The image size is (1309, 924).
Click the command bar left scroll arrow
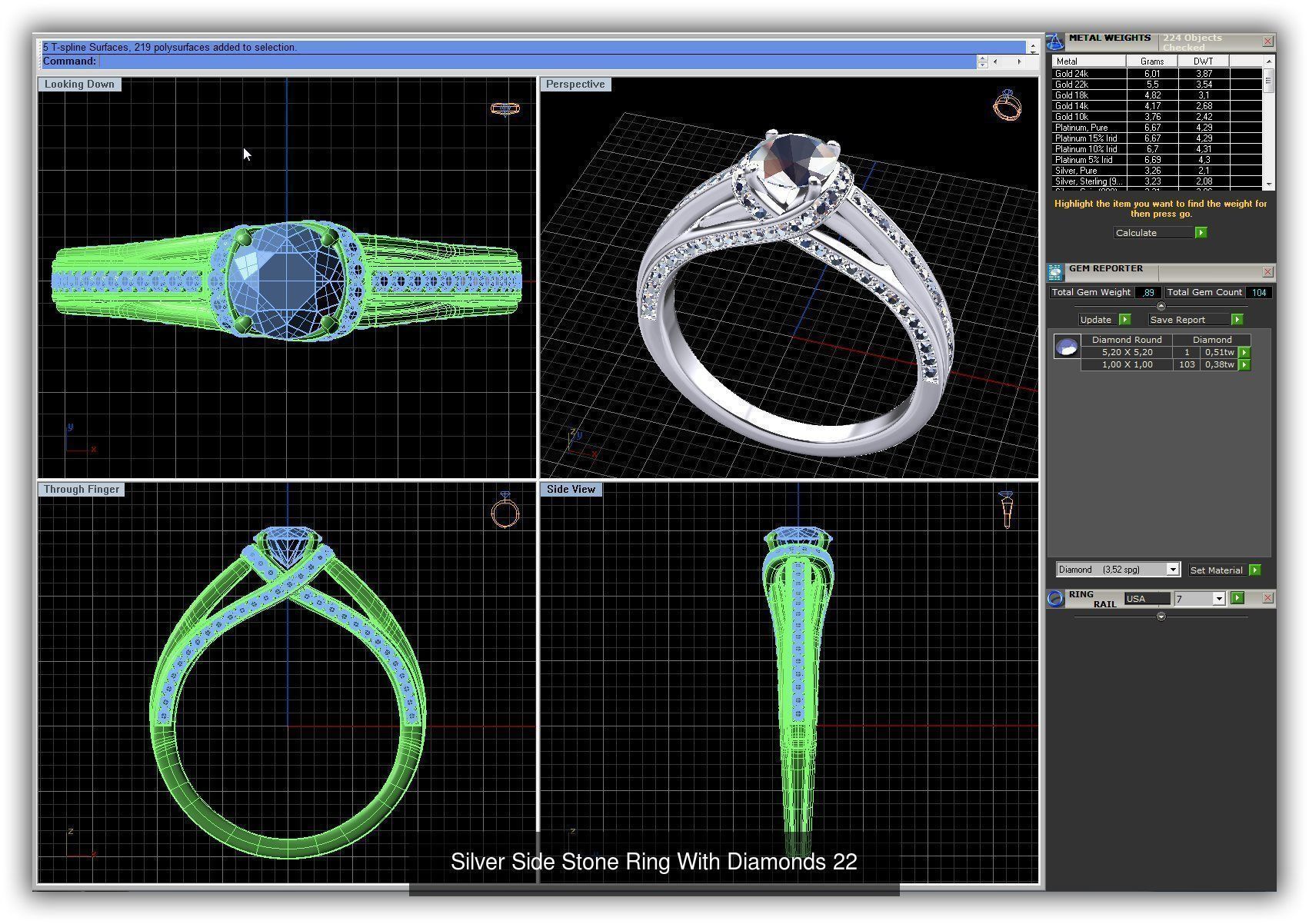pos(995,61)
